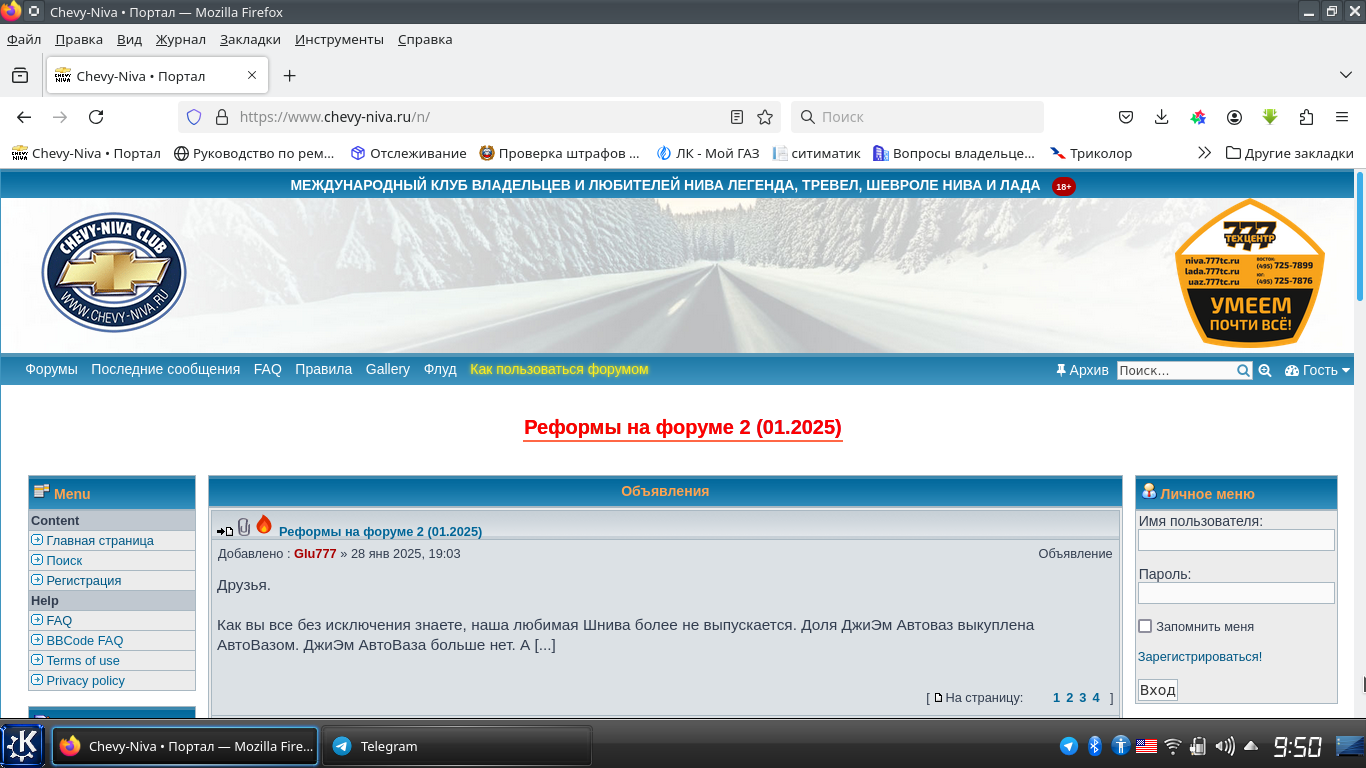Open Pocket save icon in toolbar
The image size is (1366, 768).
[x=1126, y=117]
